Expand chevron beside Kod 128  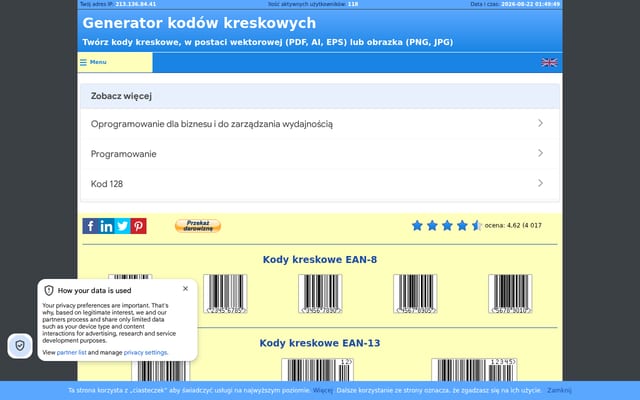(540, 183)
